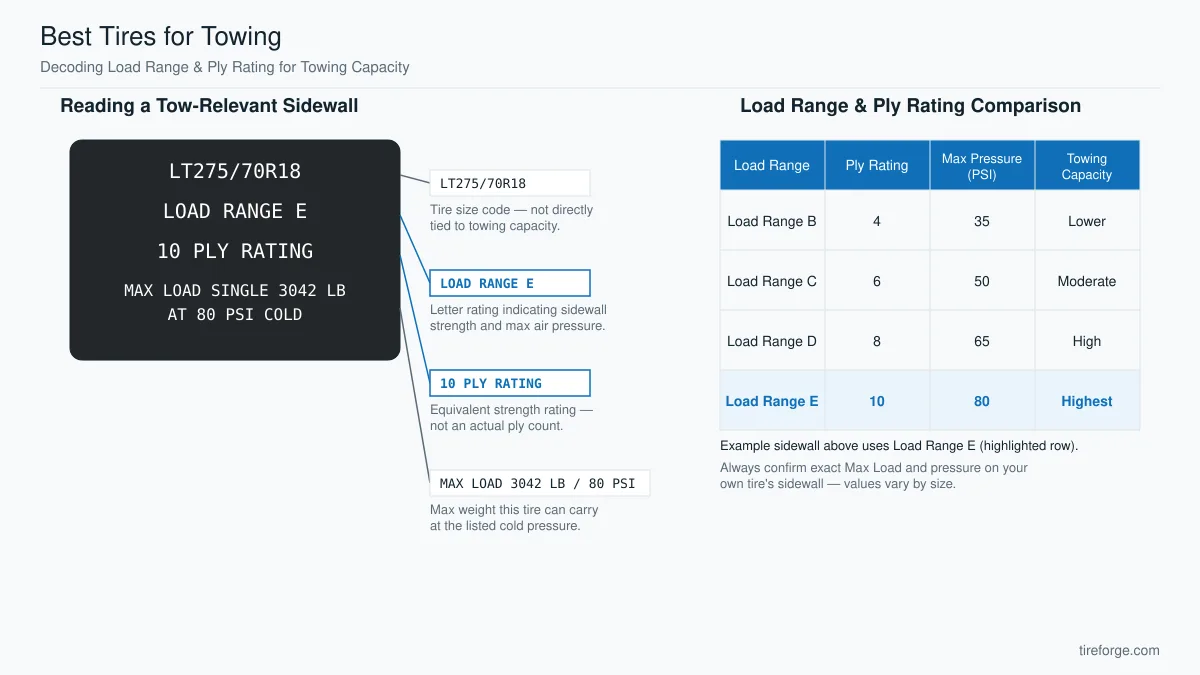The image size is (1200, 675).
Task: Select the subtitle 'Decoding Load Range & Ply Rating for Towing Capacity'
Action: coord(225,67)
